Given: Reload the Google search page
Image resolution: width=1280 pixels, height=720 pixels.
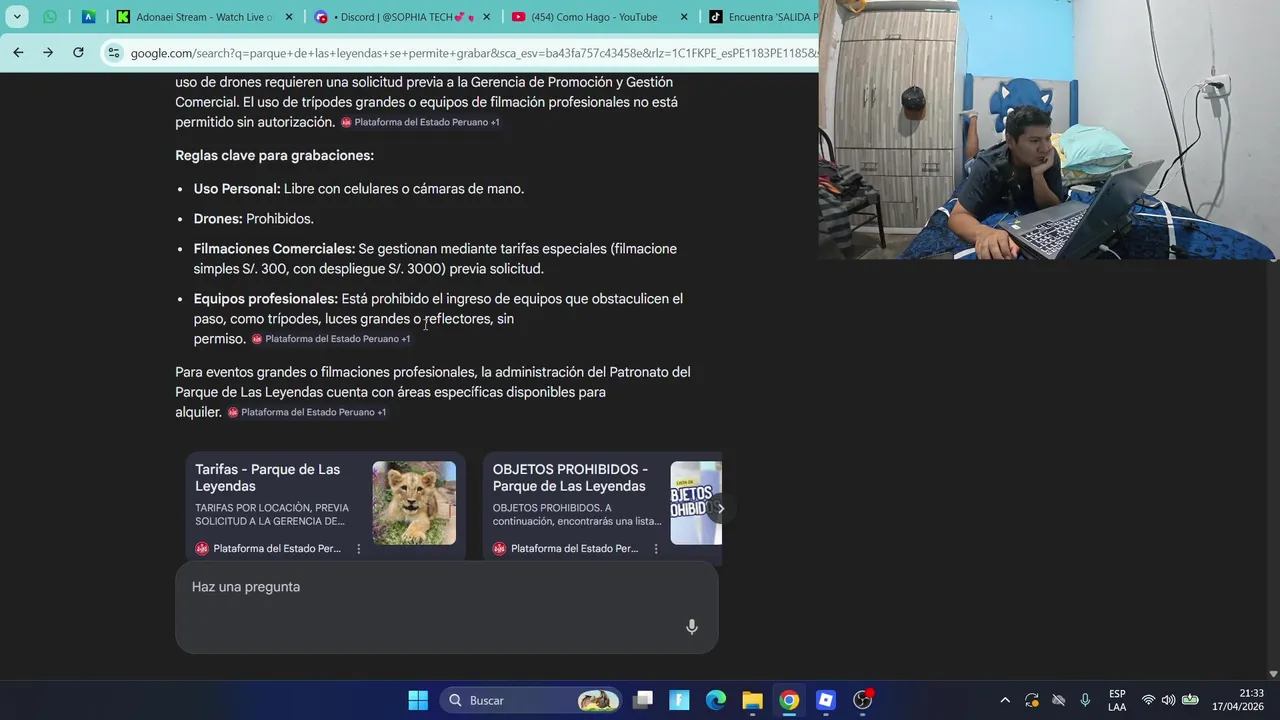Looking at the screenshot, I should click(78, 53).
